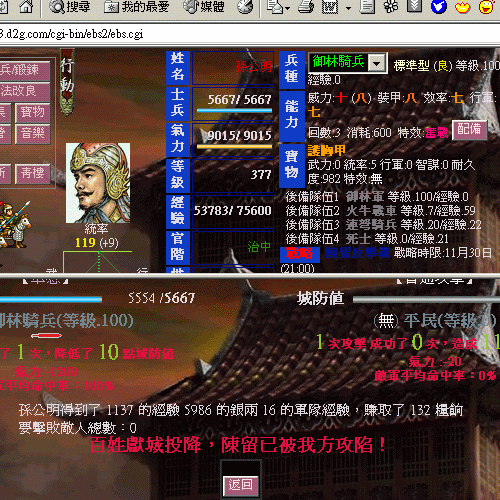The image size is (500, 500).
Task: Click the 要擊敗敵人總數:0 line
Action: click(x=78, y=428)
